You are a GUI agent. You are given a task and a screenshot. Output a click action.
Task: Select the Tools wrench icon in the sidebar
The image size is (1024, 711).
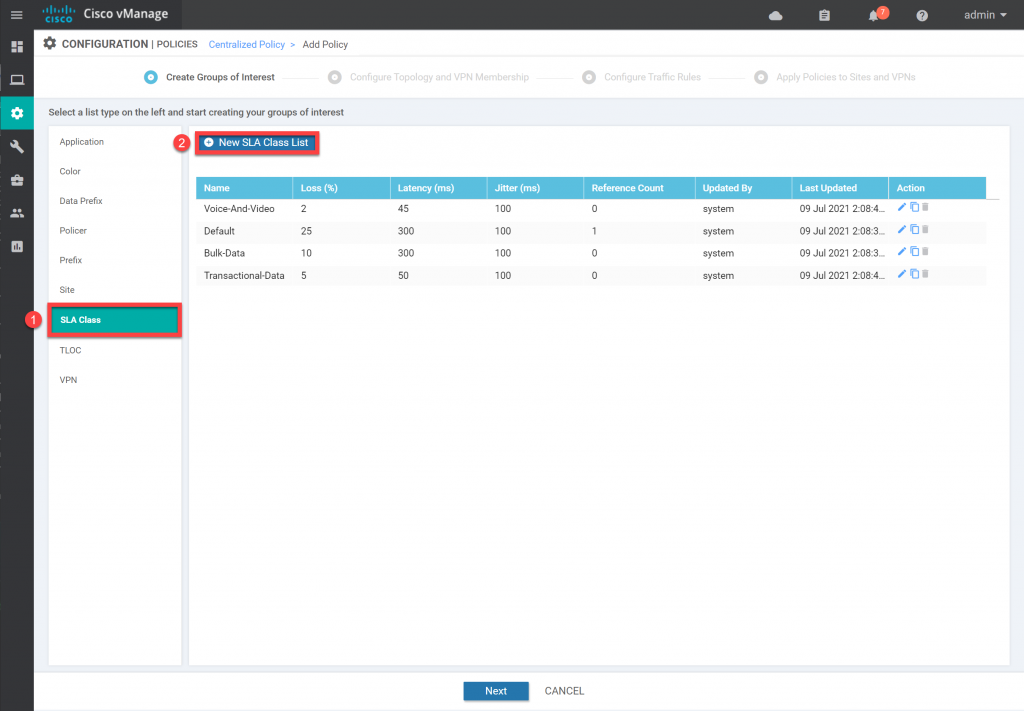point(16,146)
